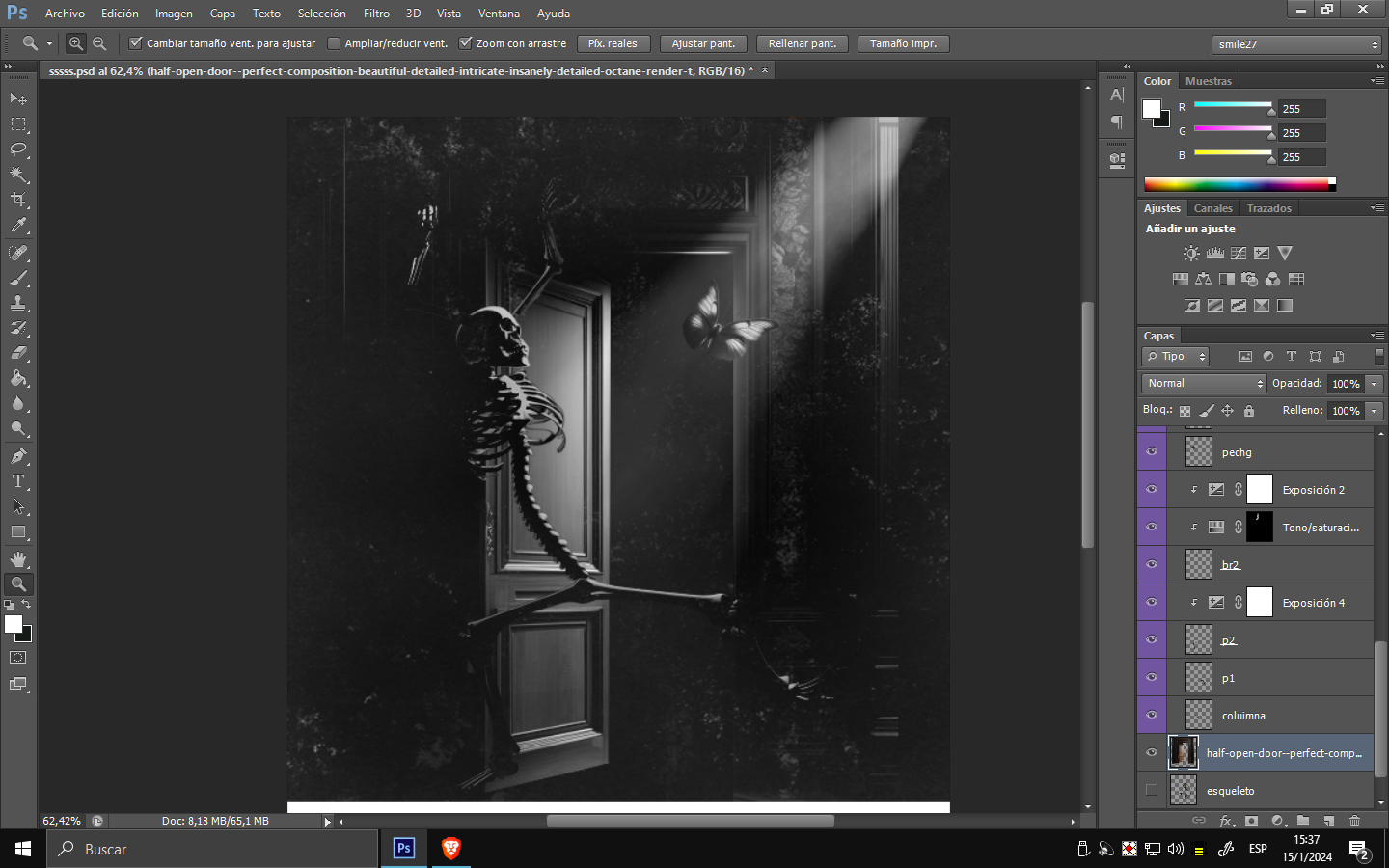Viewport: 1389px width, 868px height.
Task: Click the R channel color slider
Action: 1233,104
